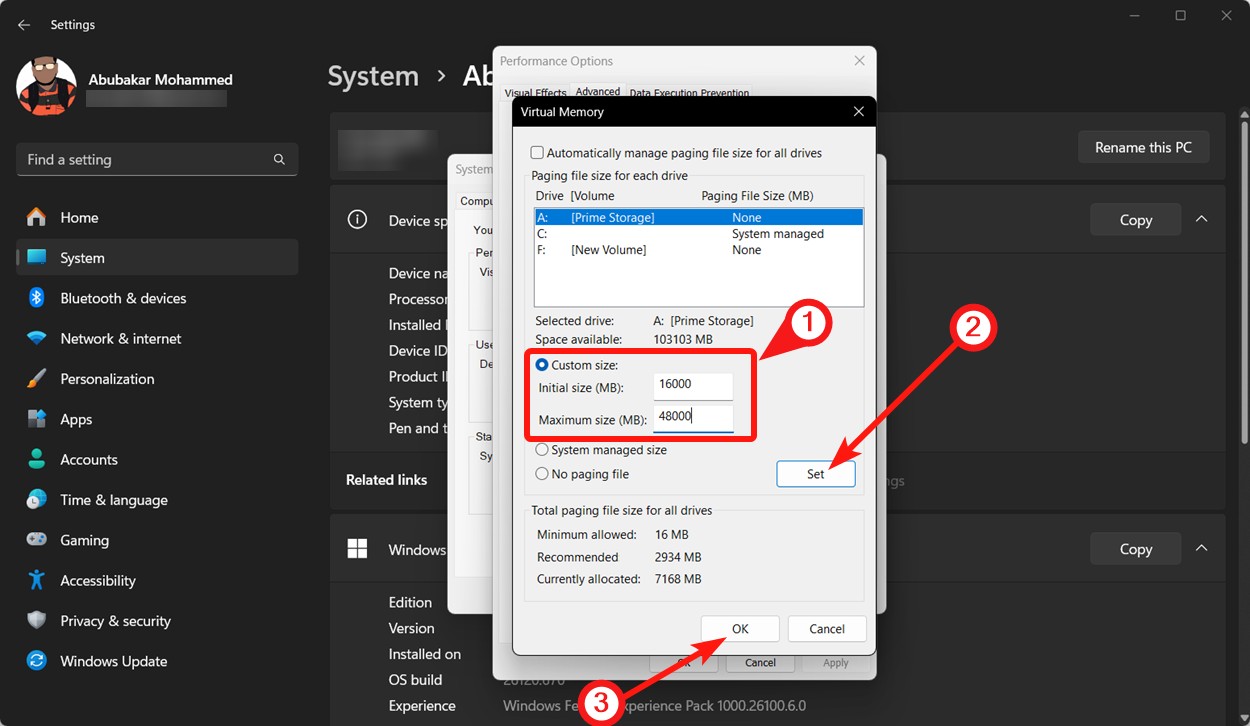Screen dimensions: 1250x726
Task: Switch to the Visual Effects tab
Action: tap(534, 91)
